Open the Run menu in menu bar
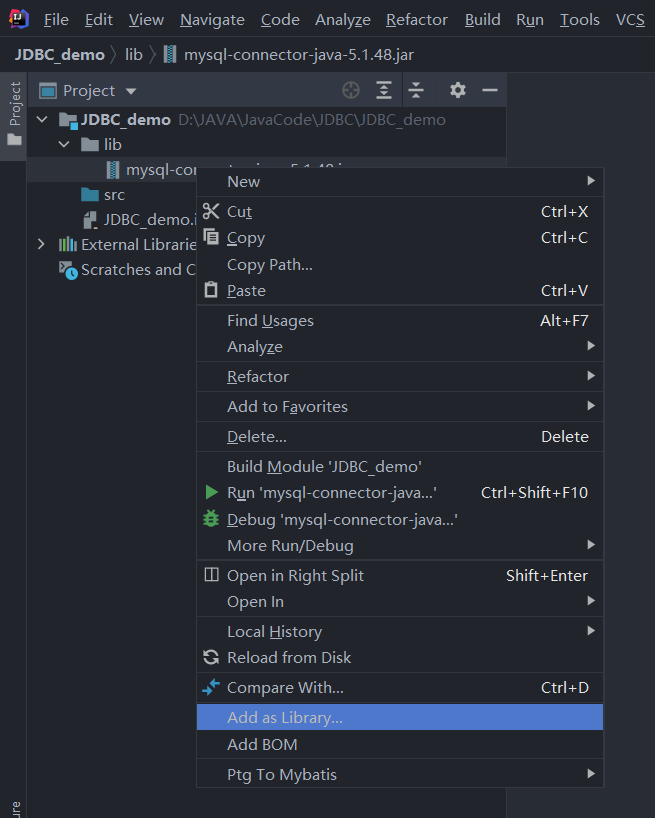 click(530, 20)
